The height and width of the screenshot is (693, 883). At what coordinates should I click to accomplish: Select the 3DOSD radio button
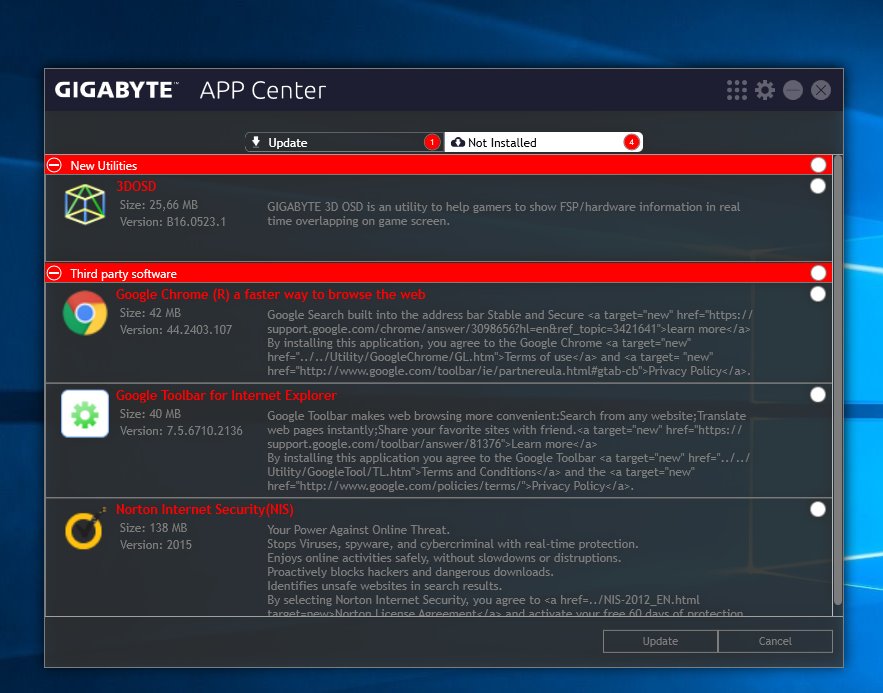817,185
